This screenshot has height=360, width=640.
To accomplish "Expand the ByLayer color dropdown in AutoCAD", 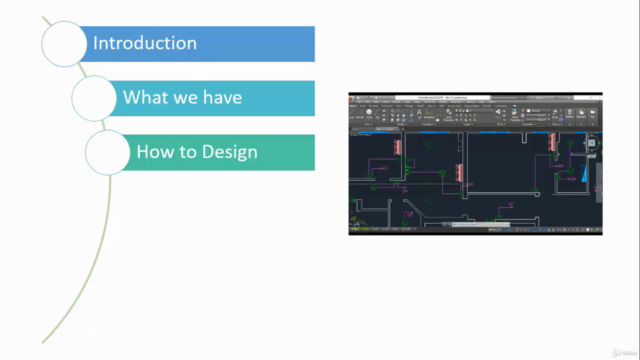I will pyautogui.click(x=538, y=111).
